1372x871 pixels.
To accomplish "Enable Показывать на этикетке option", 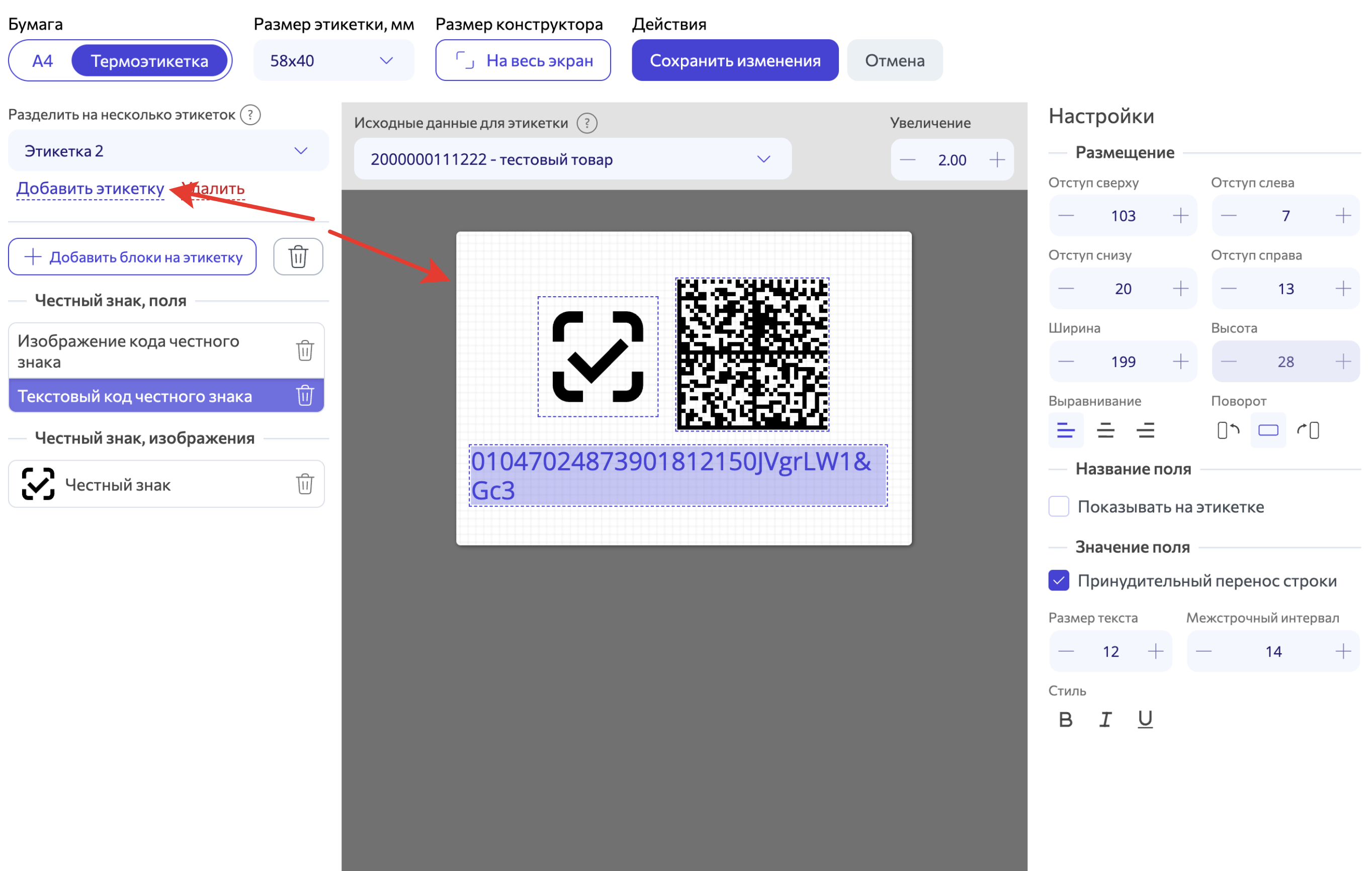I will (x=1059, y=506).
